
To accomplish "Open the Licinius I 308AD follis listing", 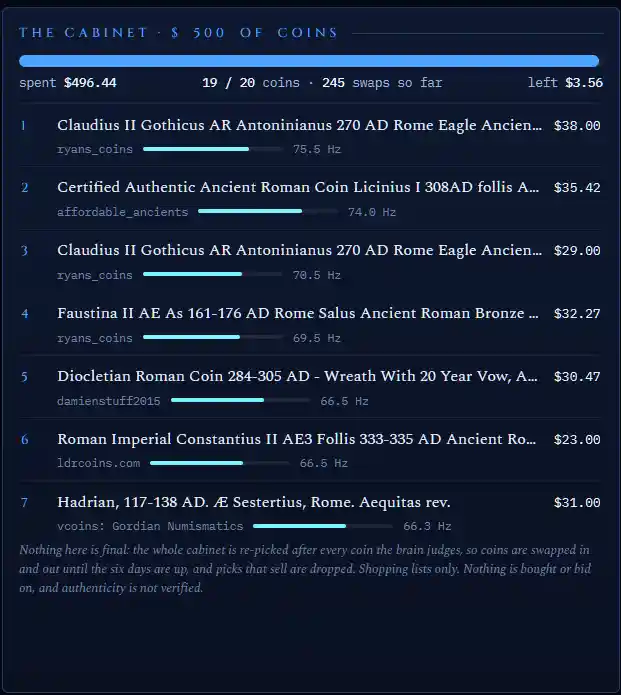I will point(298,187).
